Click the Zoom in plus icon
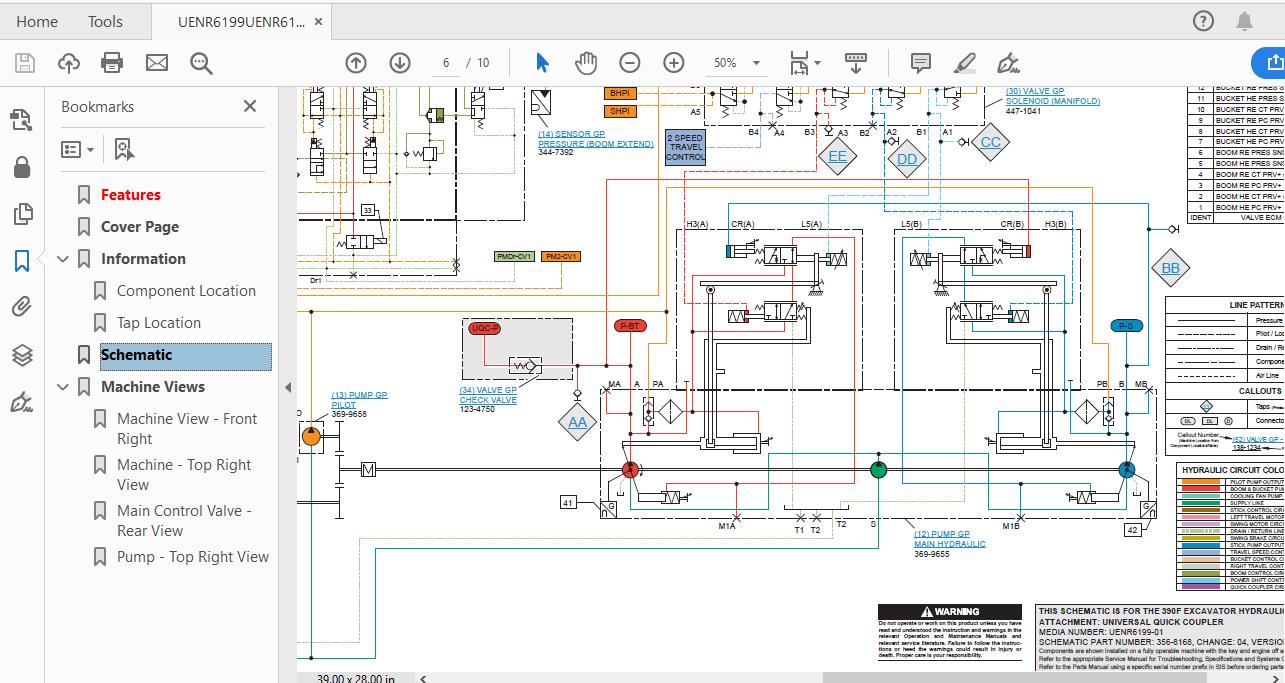The height and width of the screenshot is (683, 1285). coord(674,63)
